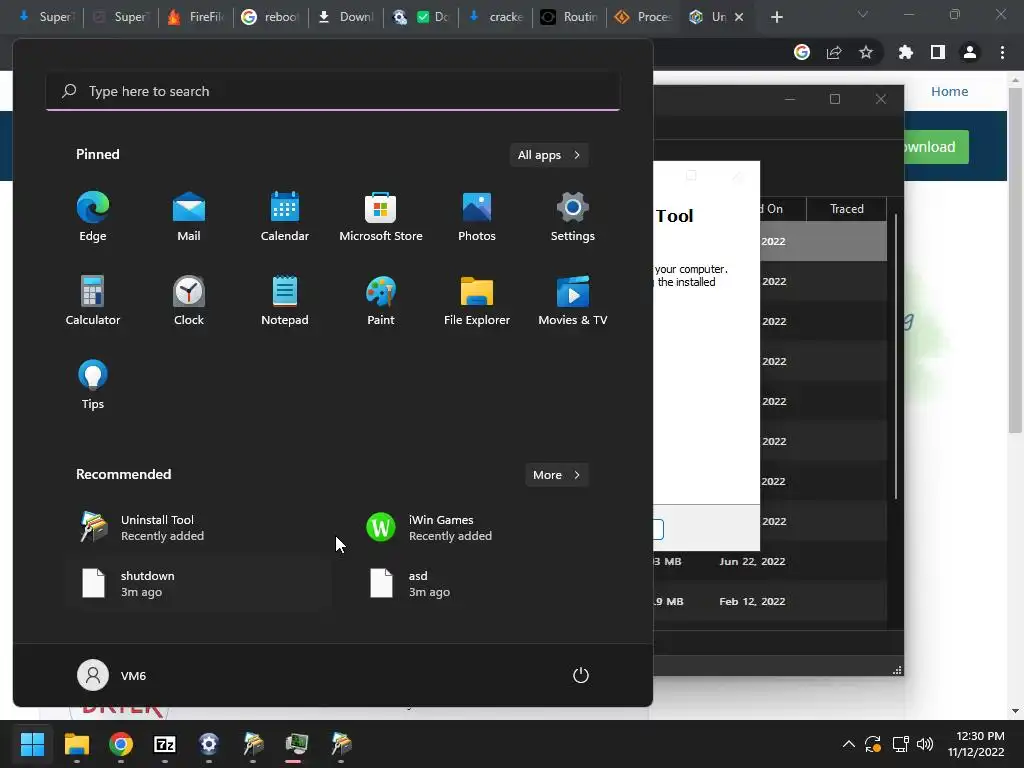Image resolution: width=1024 pixels, height=768 pixels.
Task: Launch Movies & TV
Action: point(573,301)
